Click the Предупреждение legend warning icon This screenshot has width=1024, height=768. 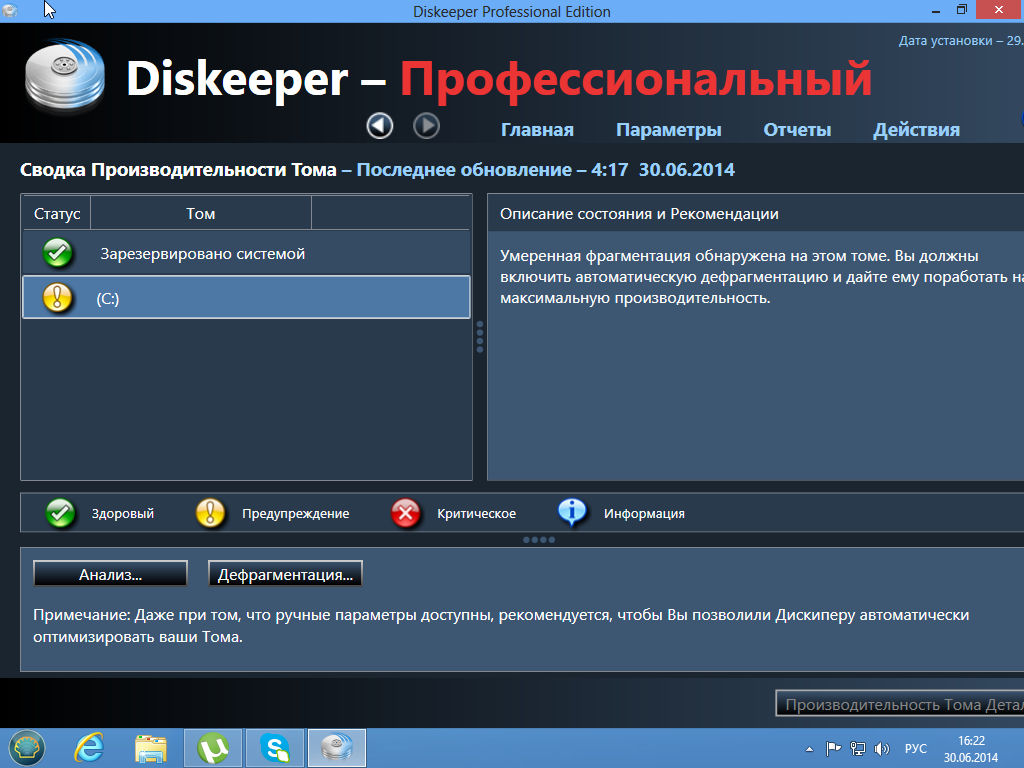tap(210, 513)
